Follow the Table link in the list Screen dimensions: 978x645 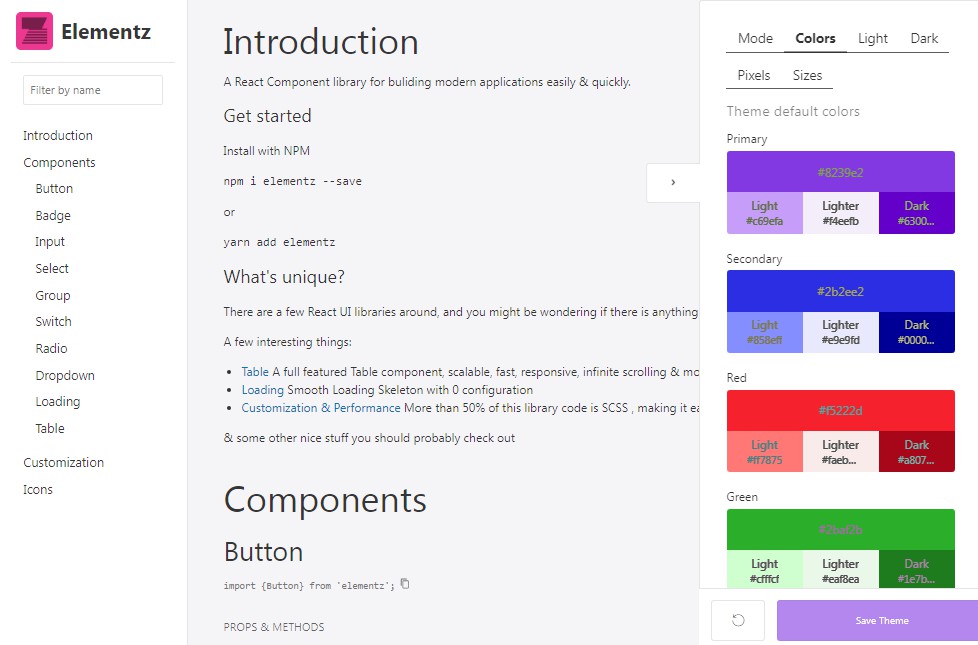[x=255, y=372]
